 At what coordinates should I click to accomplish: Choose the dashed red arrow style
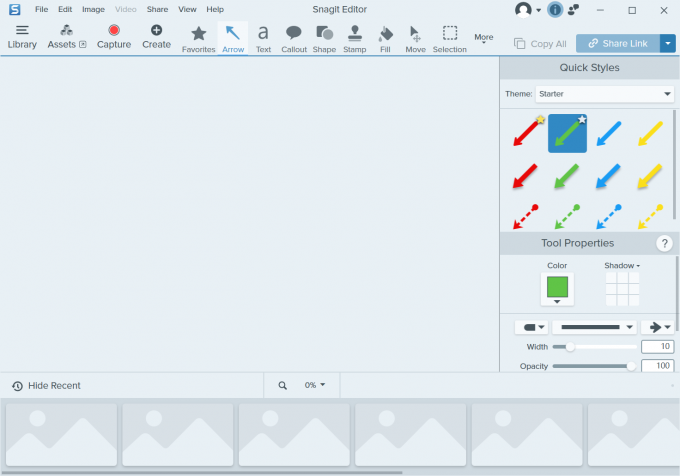click(x=526, y=215)
